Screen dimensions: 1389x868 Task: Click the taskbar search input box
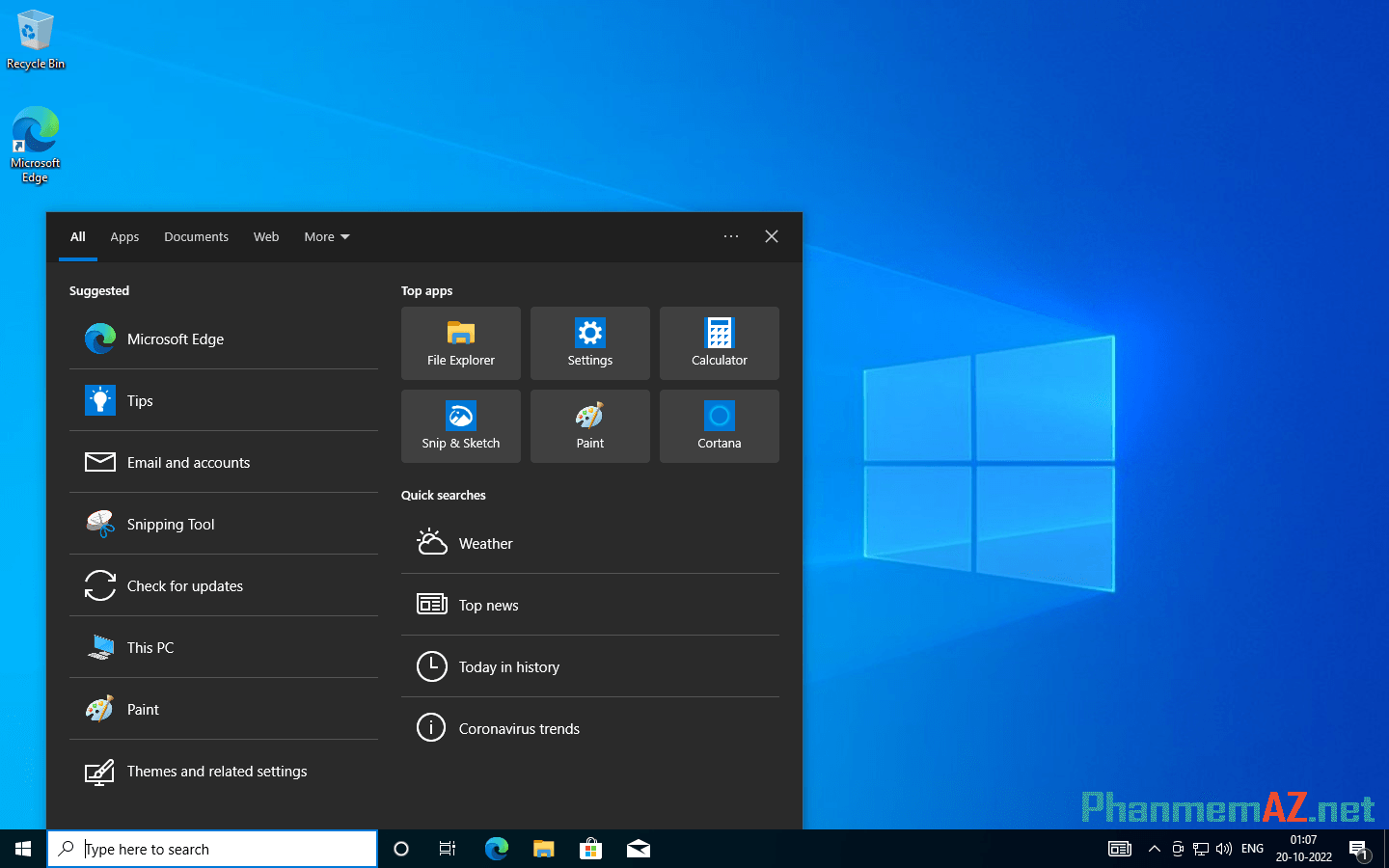tap(212, 849)
